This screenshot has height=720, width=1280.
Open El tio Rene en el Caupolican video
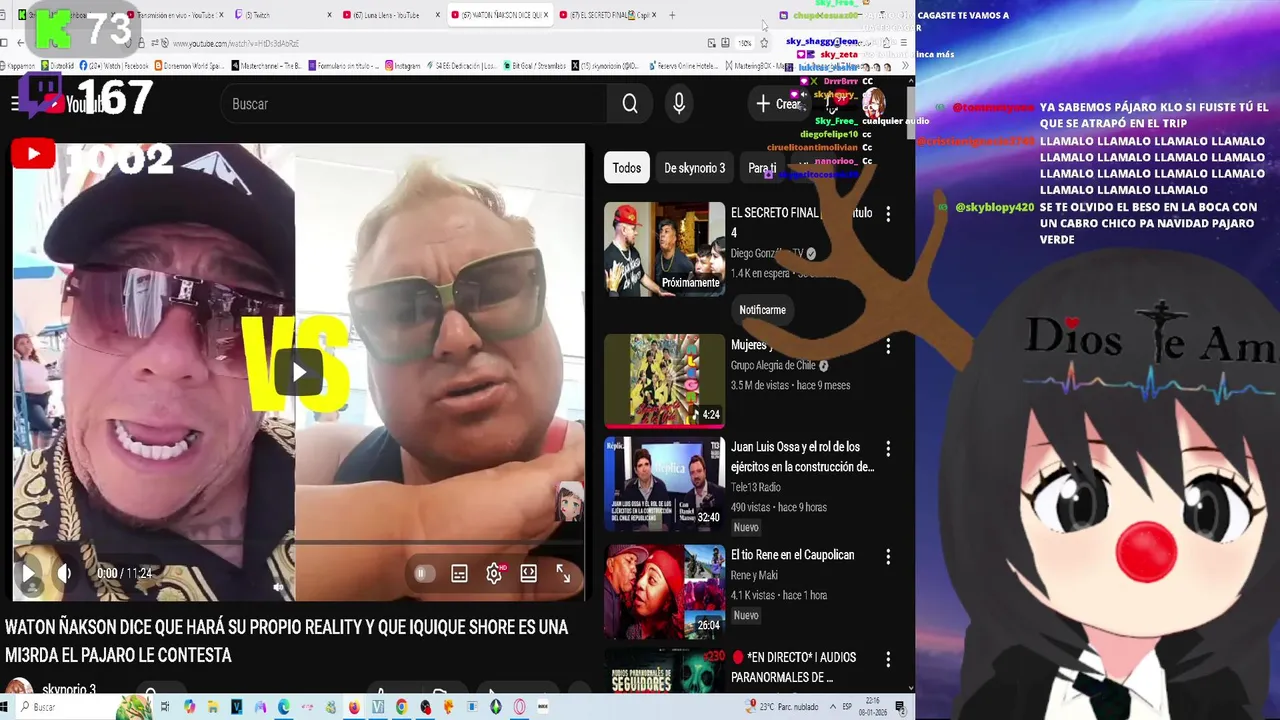tap(792, 555)
